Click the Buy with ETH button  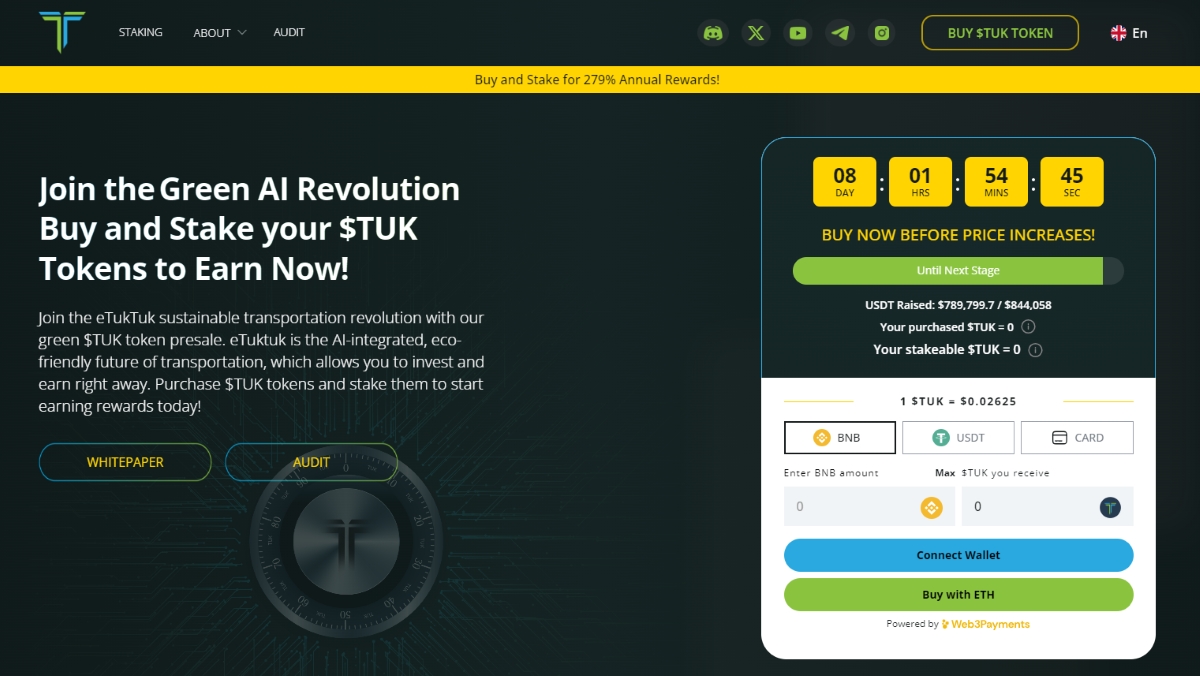pos(958,594)
